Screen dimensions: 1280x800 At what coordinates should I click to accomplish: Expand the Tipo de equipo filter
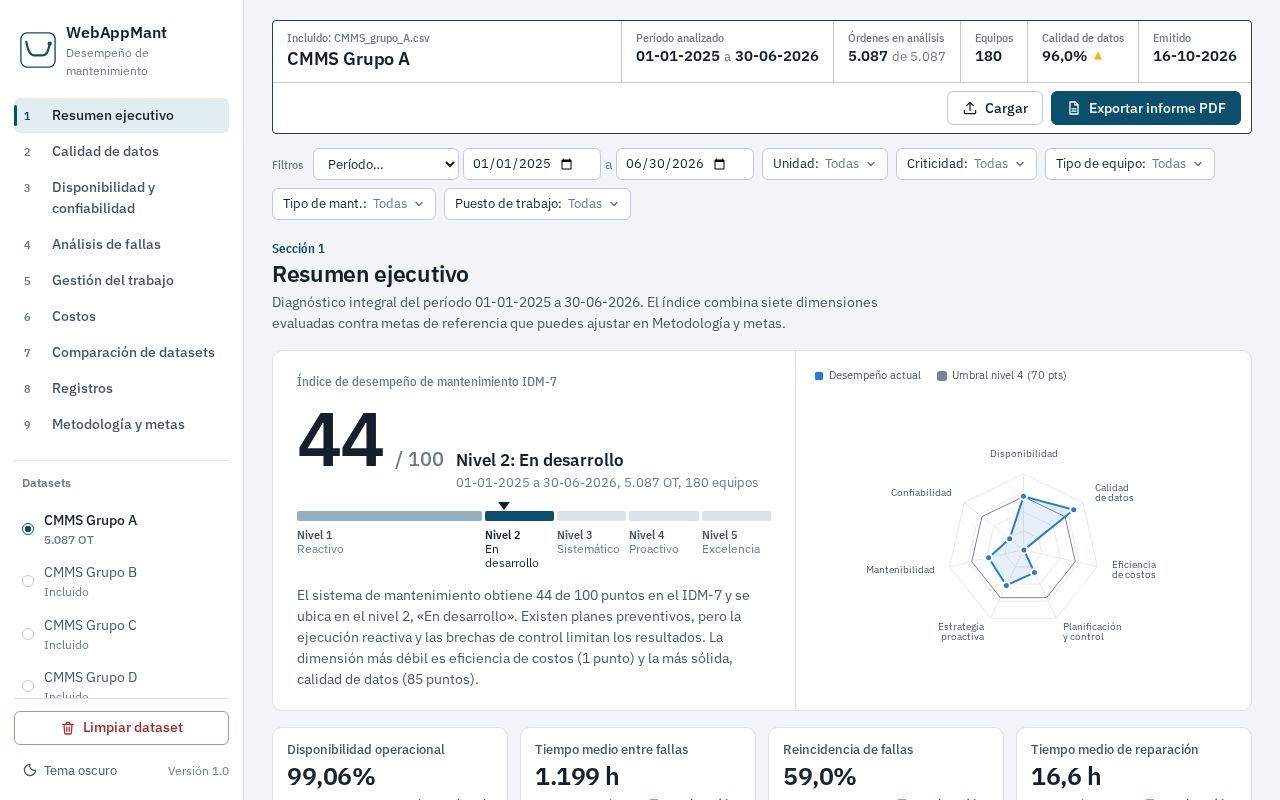[x=1130, y=164]
